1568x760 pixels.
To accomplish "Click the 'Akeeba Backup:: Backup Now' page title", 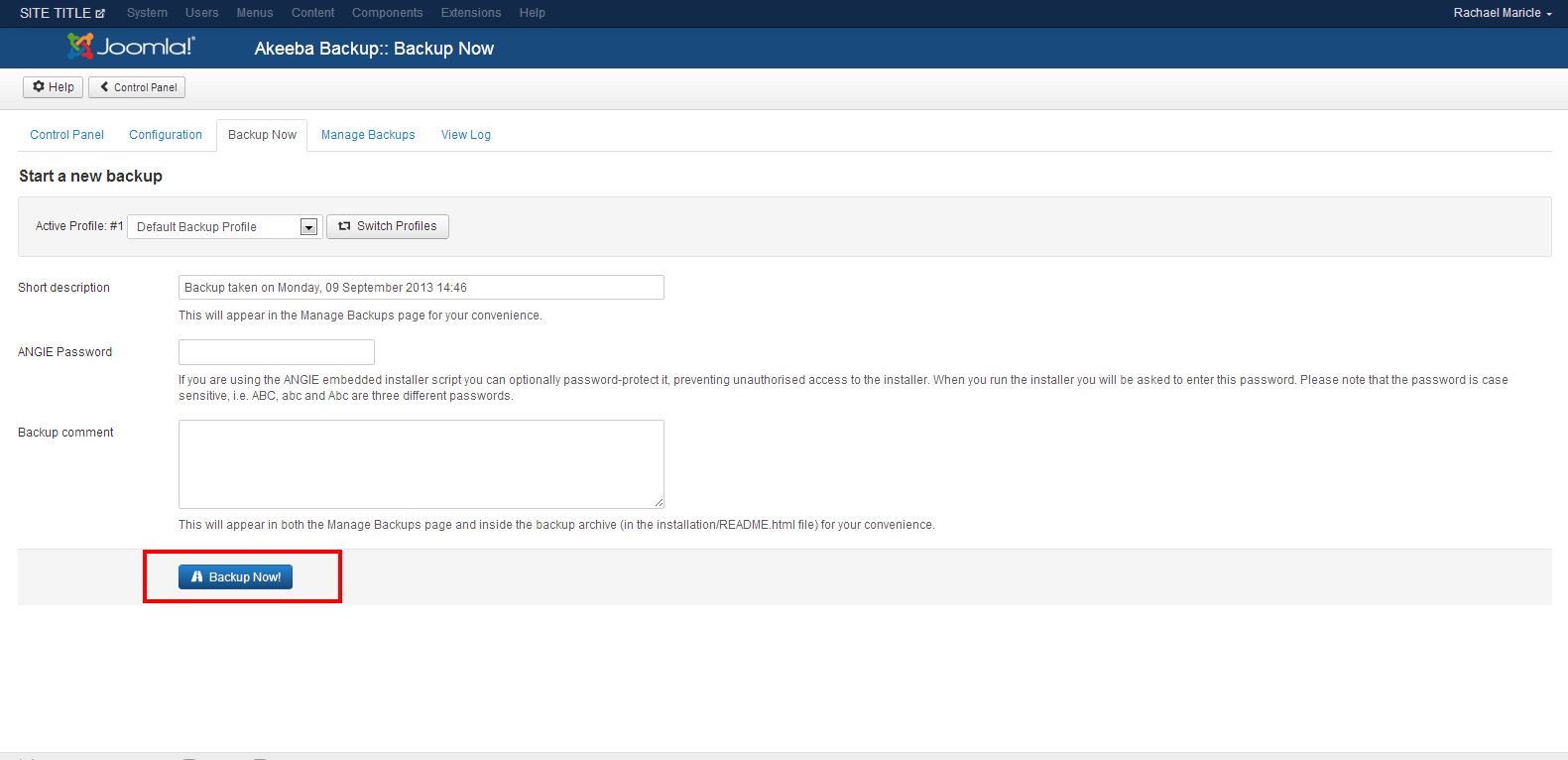I will click(x=374, y=49).
